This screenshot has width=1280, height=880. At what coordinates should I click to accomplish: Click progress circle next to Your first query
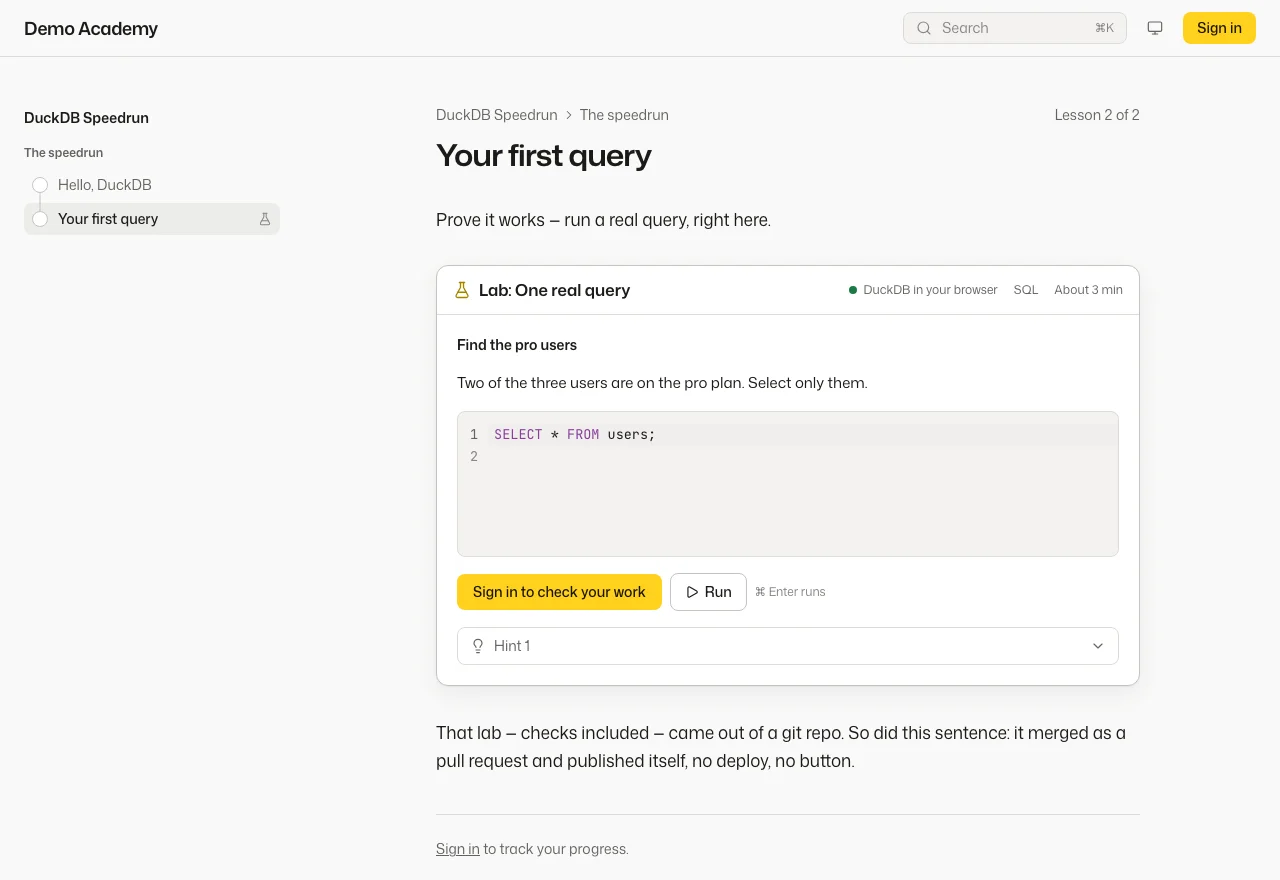(x=40, y=219)
